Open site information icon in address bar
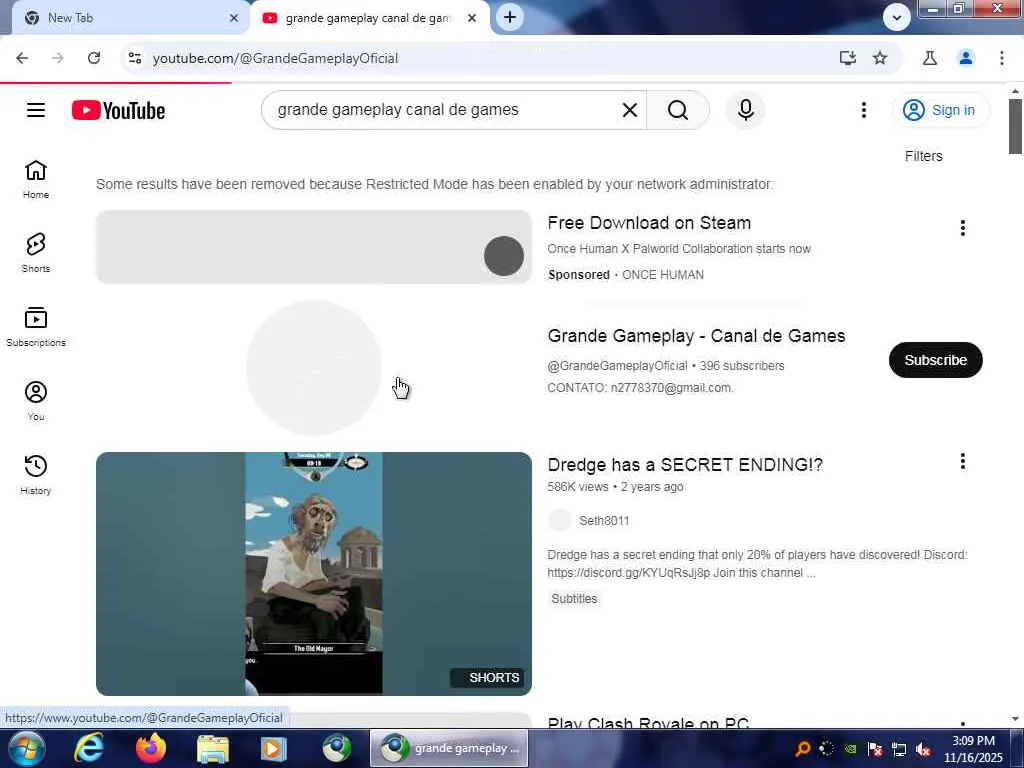1024x768 pixels. (x=135, y=58)
